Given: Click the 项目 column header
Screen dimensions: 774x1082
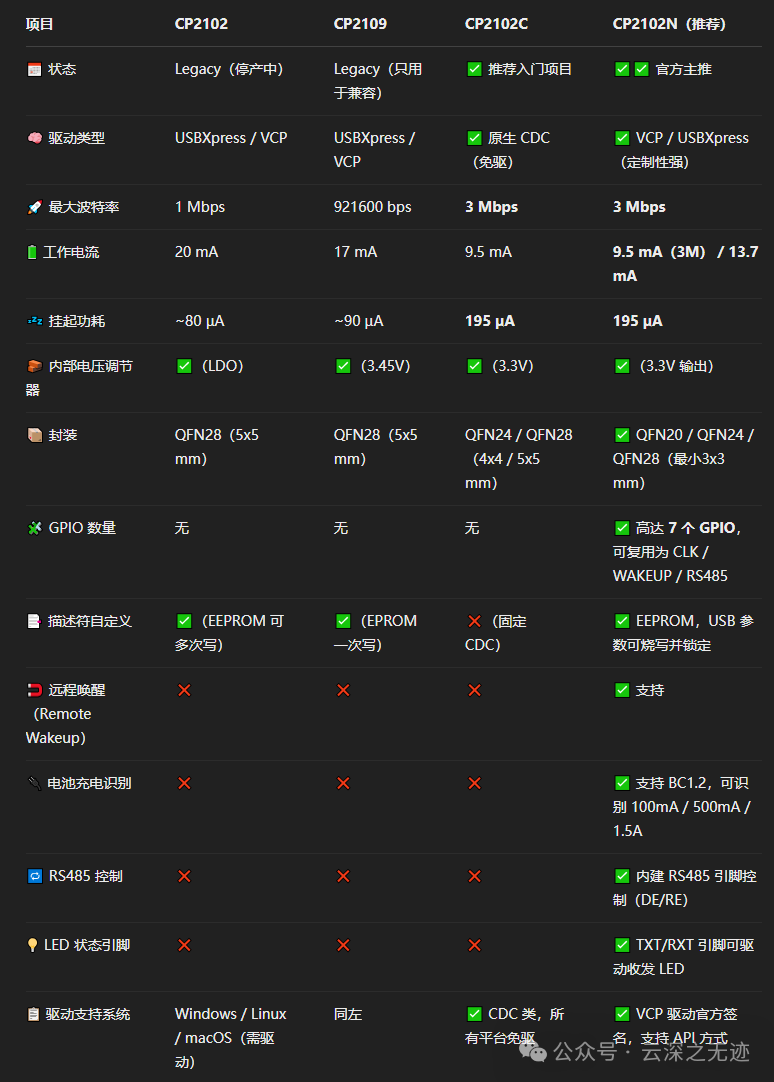Looking at the screenshot, I should tap(39, 24).
